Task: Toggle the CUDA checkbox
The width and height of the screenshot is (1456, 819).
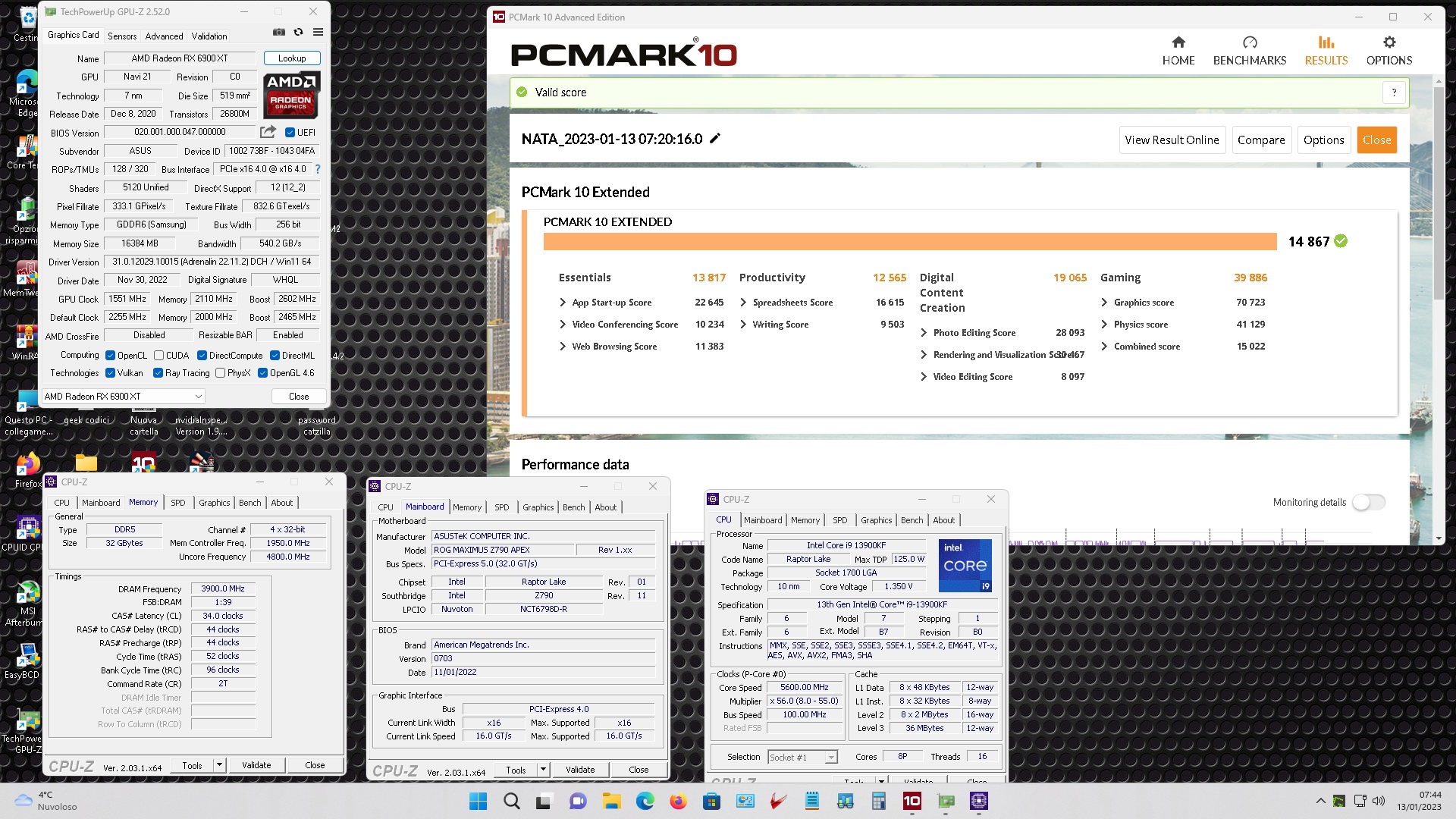Action: [x=158, y=355]
